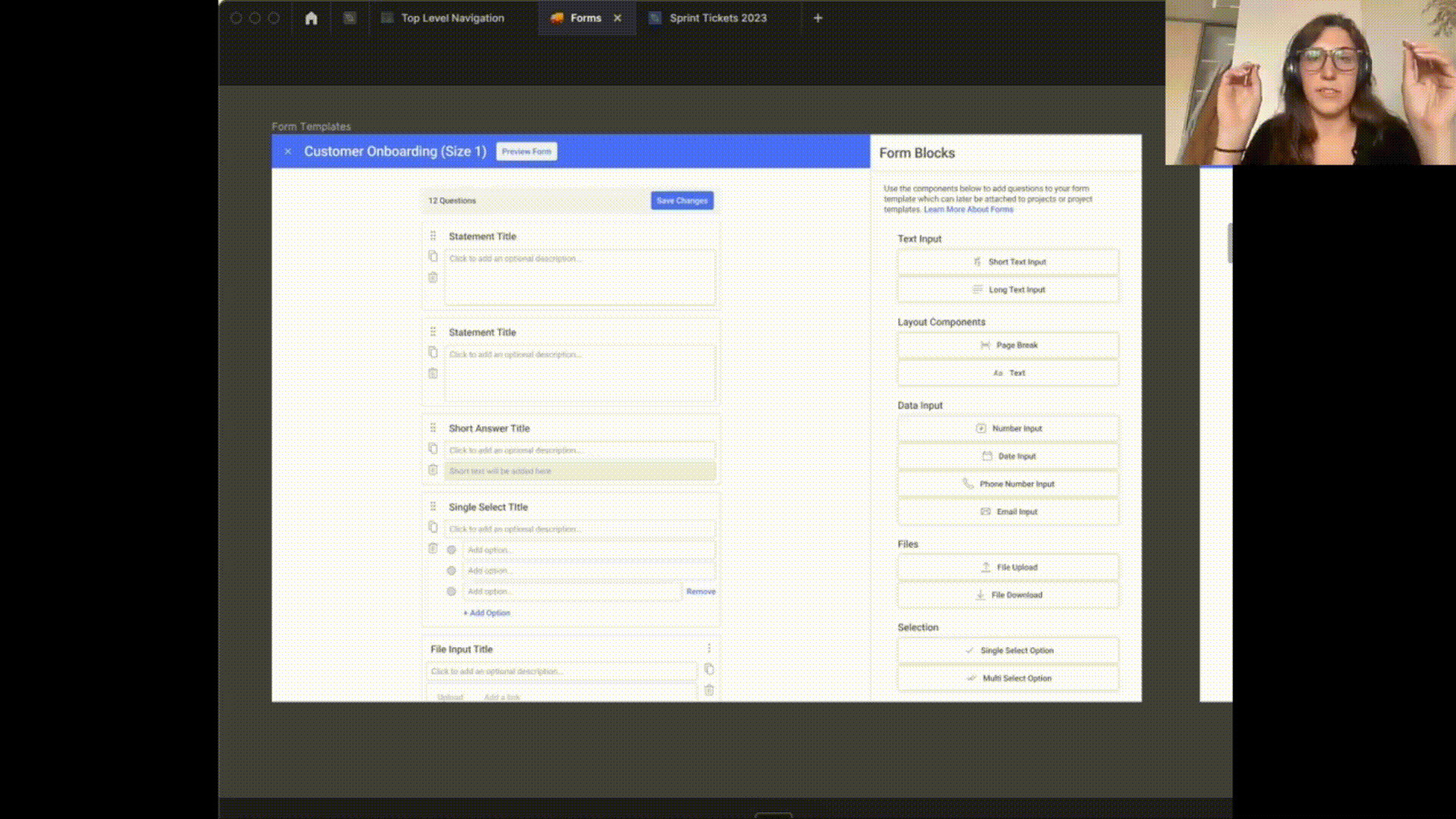Screen dimensions: 1456x819
Task: Click the Learn More About Forms link
Action: tap(968, 210)
